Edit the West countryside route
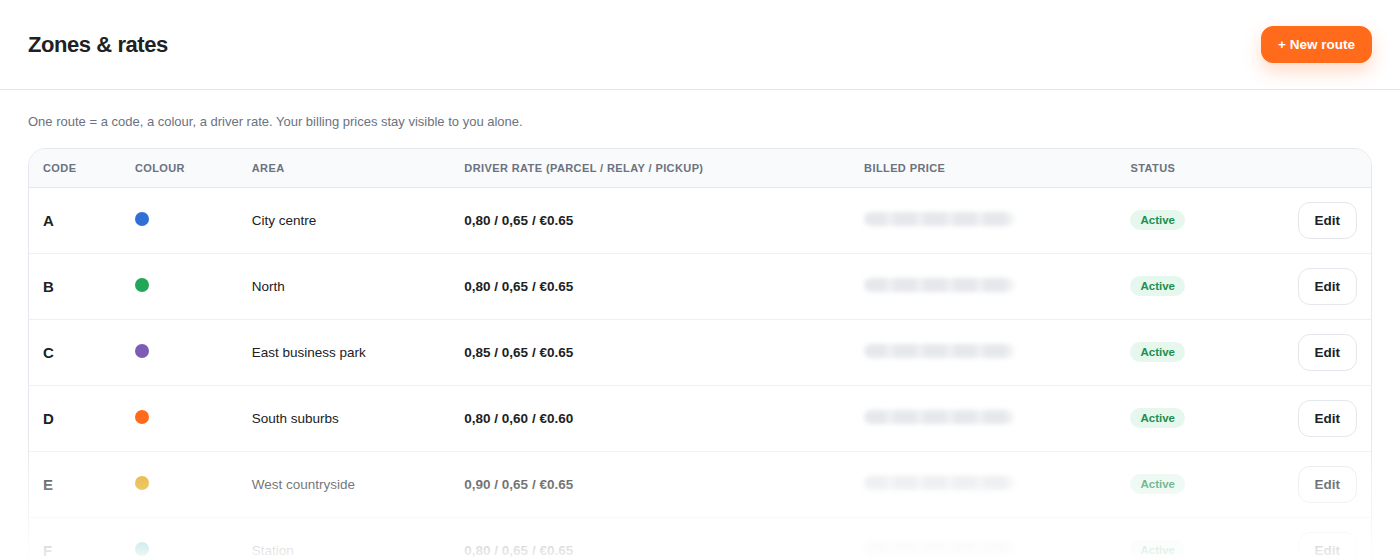 pos(1327,484)
